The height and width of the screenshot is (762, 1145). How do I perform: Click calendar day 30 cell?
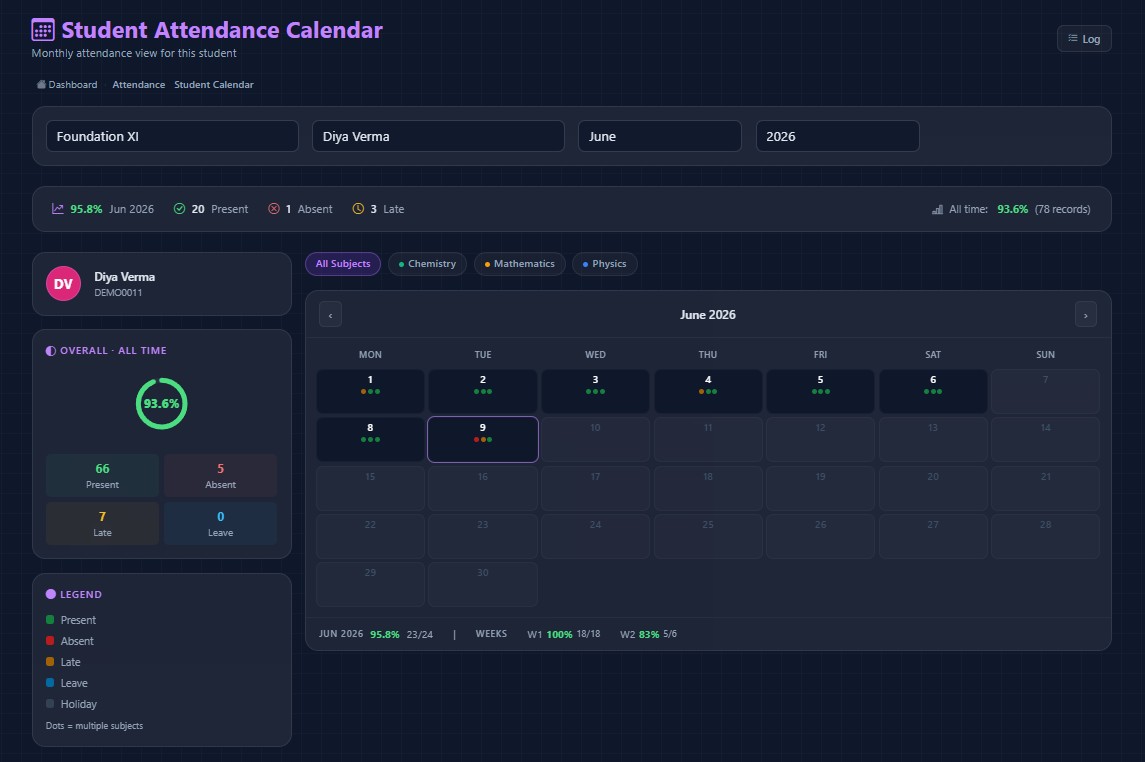483,584
